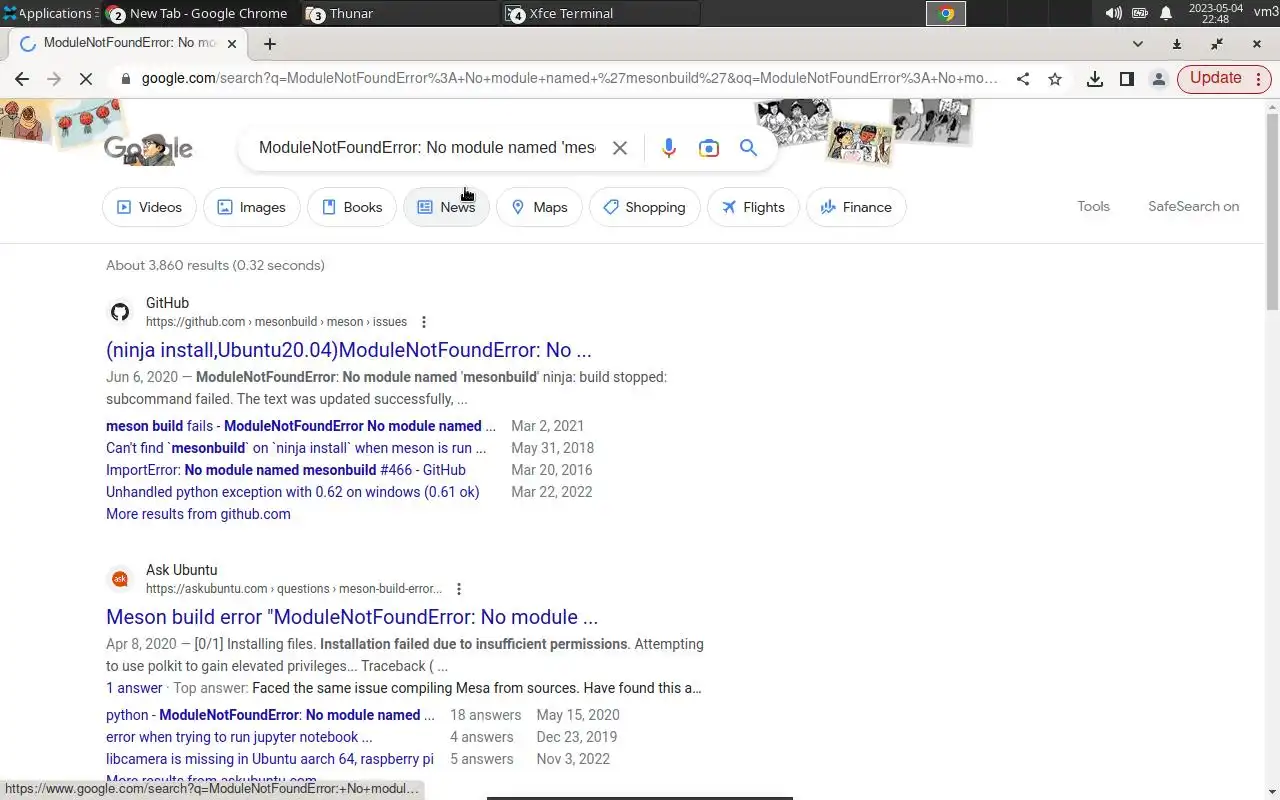Open jupyter notebook error link
This screenshot has height=800, width=1280.
click(x=239, y=737)
